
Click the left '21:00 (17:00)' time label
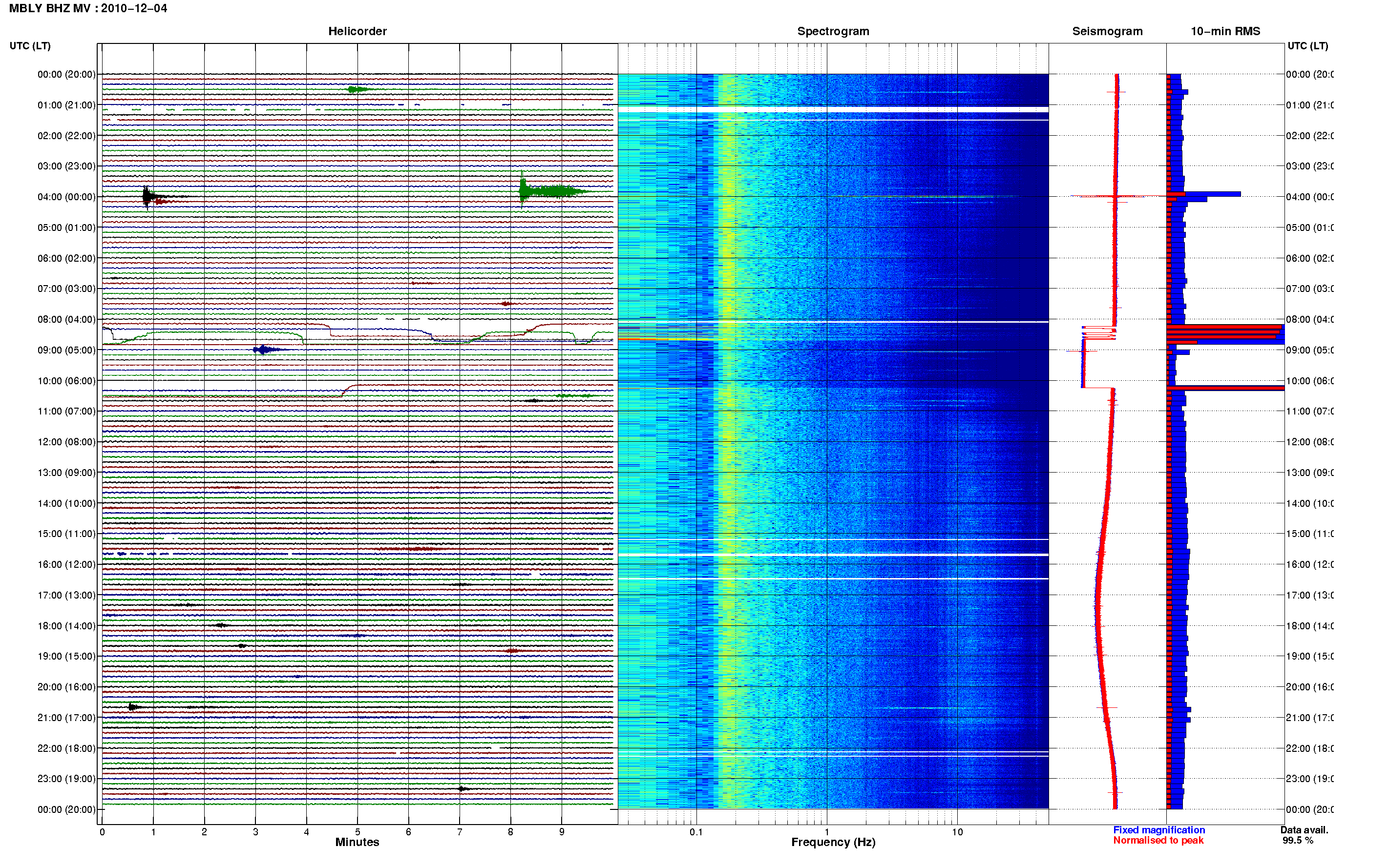(x=66, y=718)
